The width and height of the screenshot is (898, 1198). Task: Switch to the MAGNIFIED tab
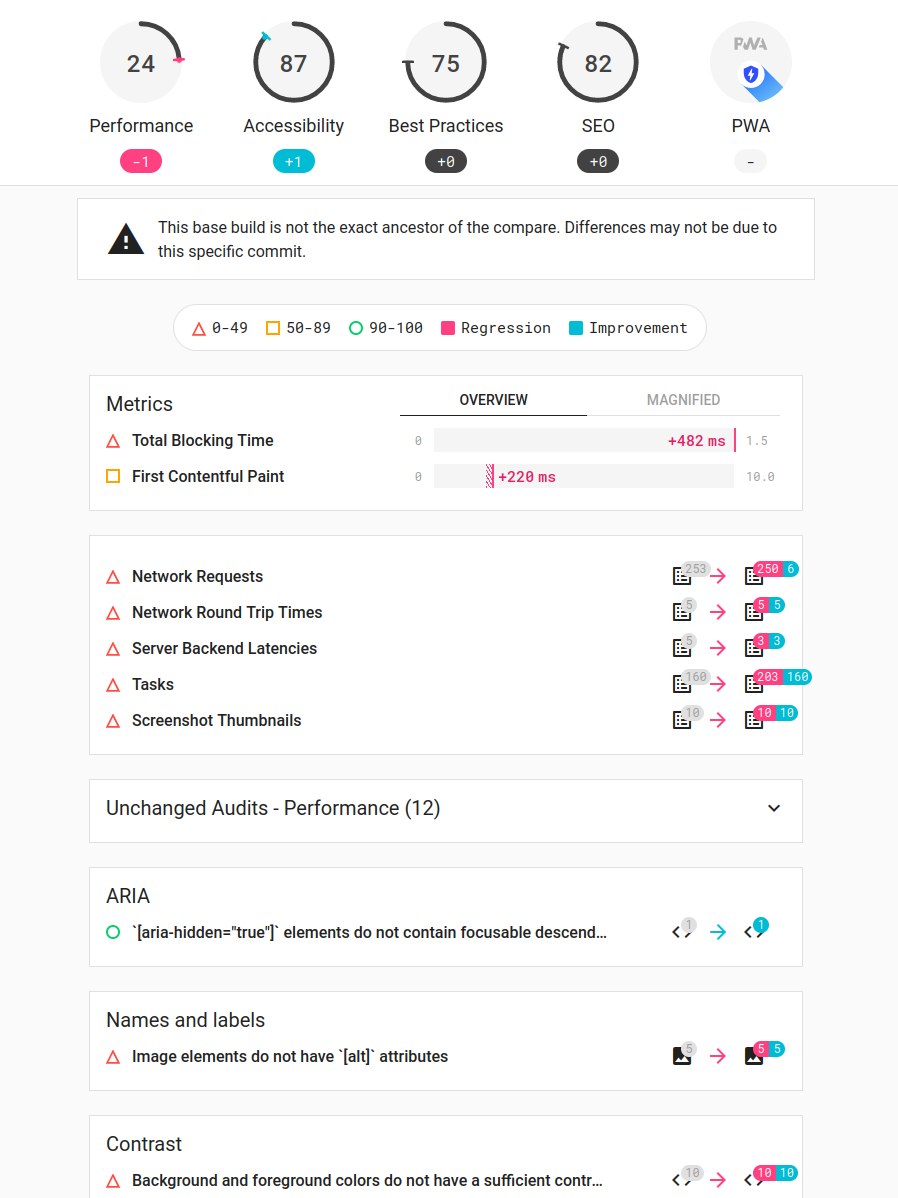pos(683,400)
